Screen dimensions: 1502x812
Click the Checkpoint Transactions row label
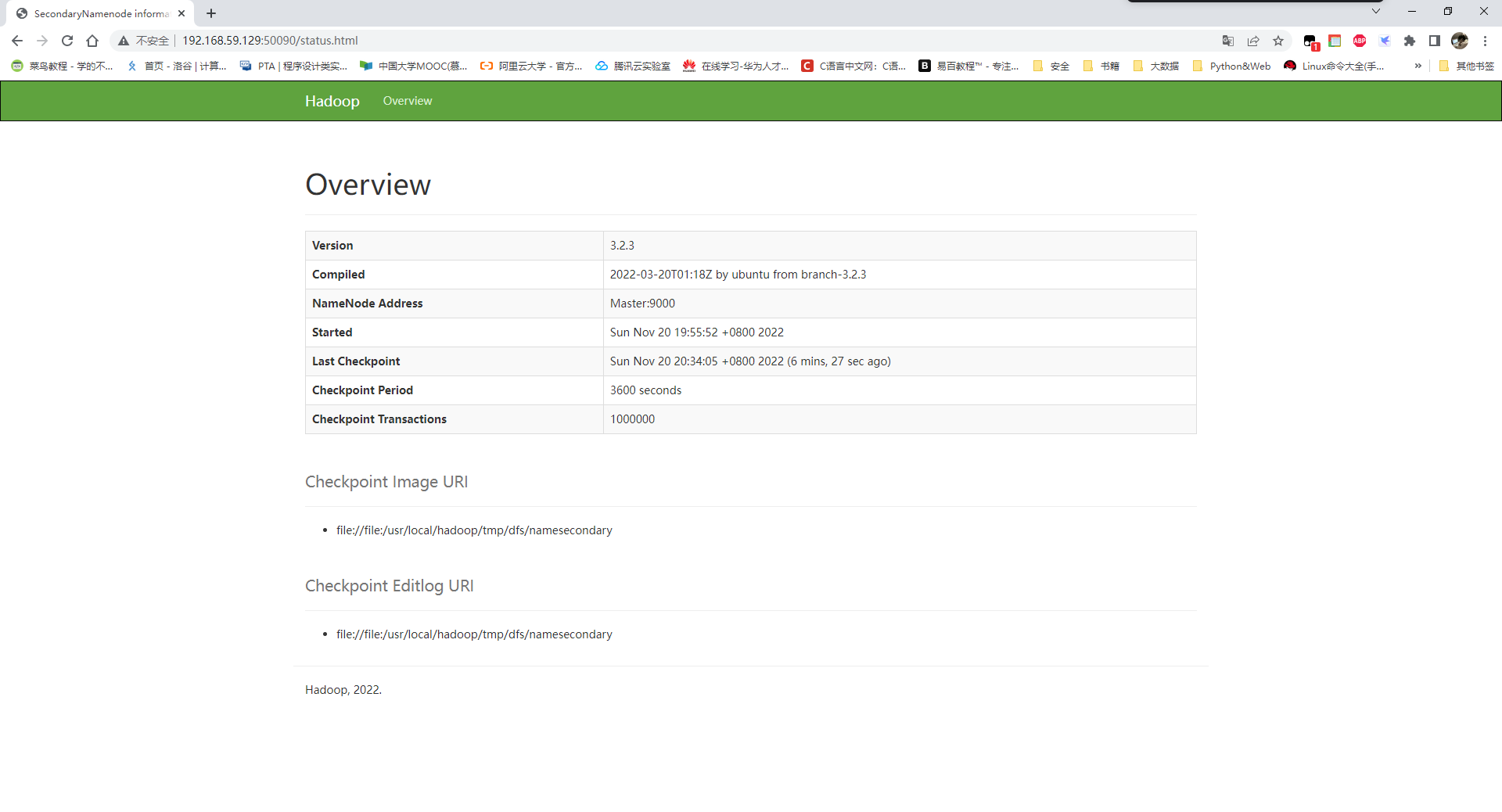point(379,419)
